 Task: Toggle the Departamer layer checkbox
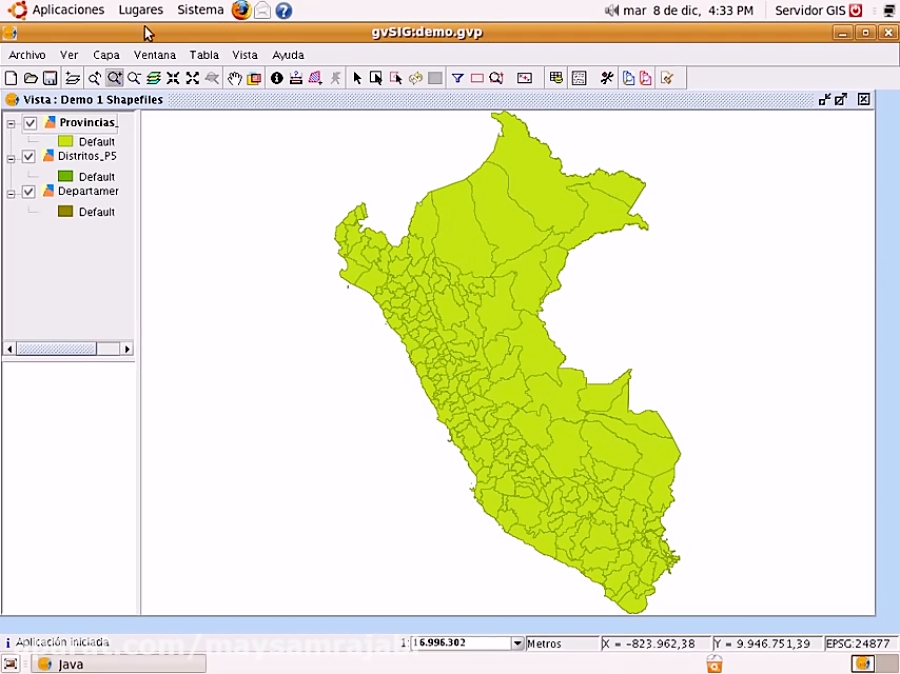(x=28, y=191)
